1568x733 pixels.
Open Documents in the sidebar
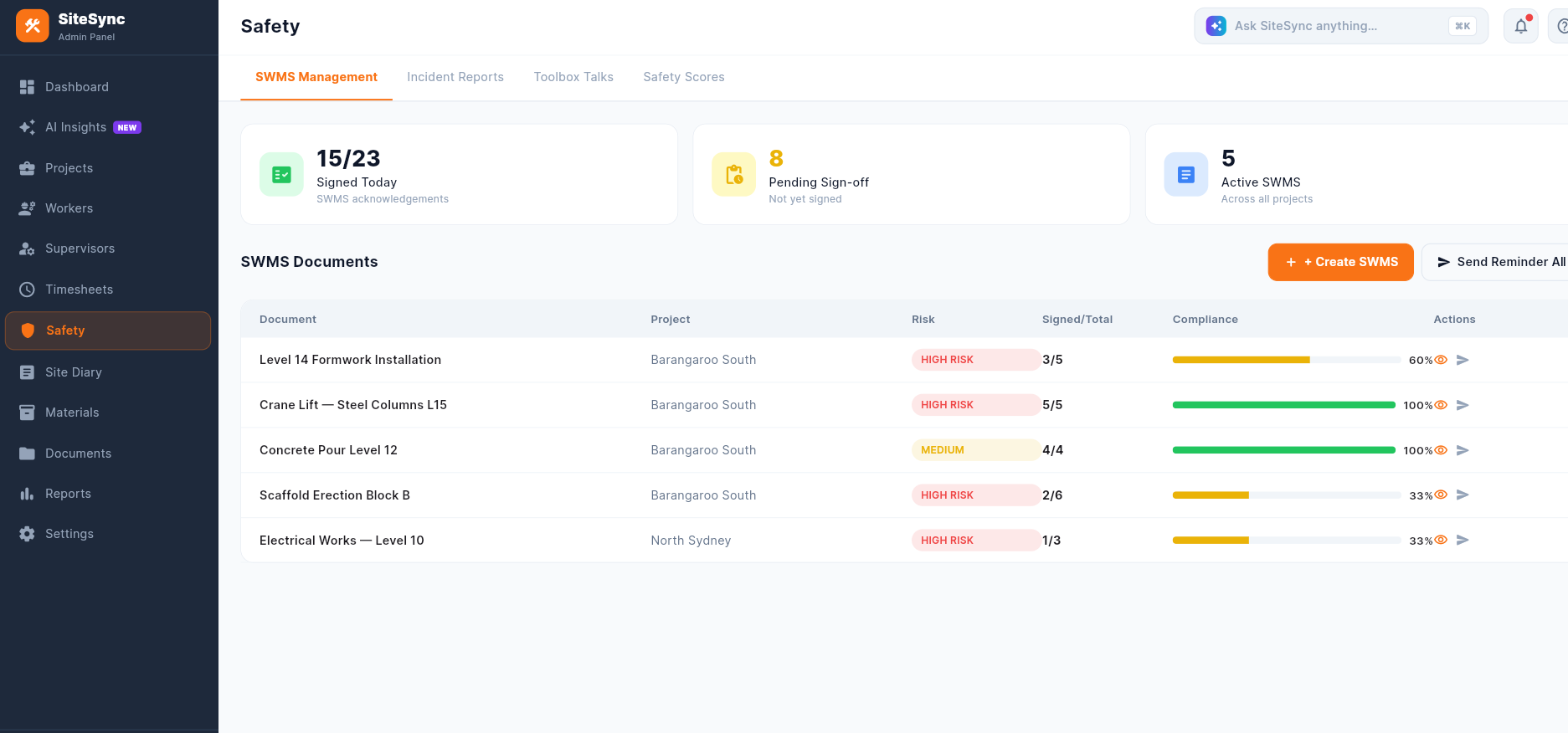[x=108, y=454]
